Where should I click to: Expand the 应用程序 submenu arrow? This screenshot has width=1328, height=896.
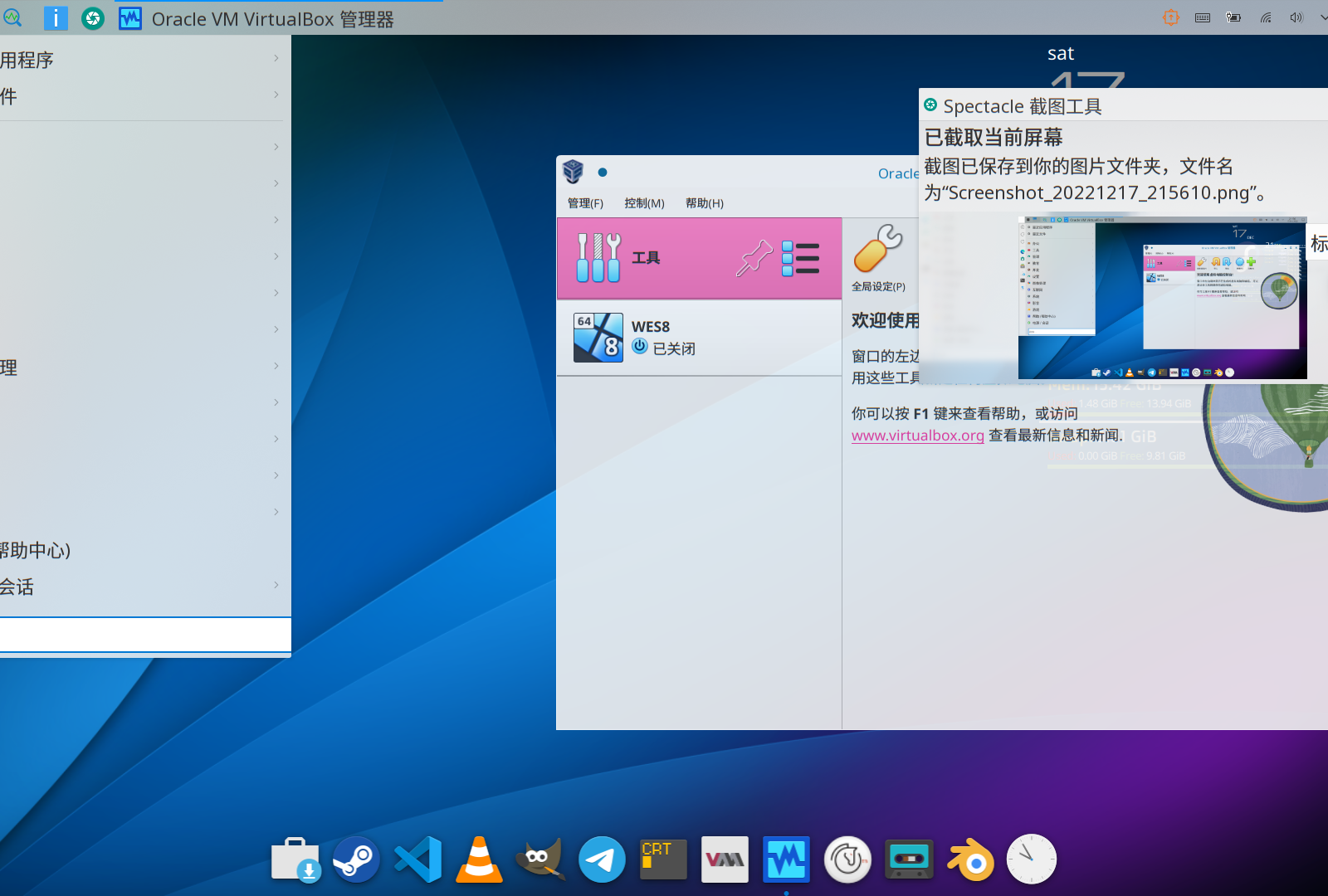276,59
